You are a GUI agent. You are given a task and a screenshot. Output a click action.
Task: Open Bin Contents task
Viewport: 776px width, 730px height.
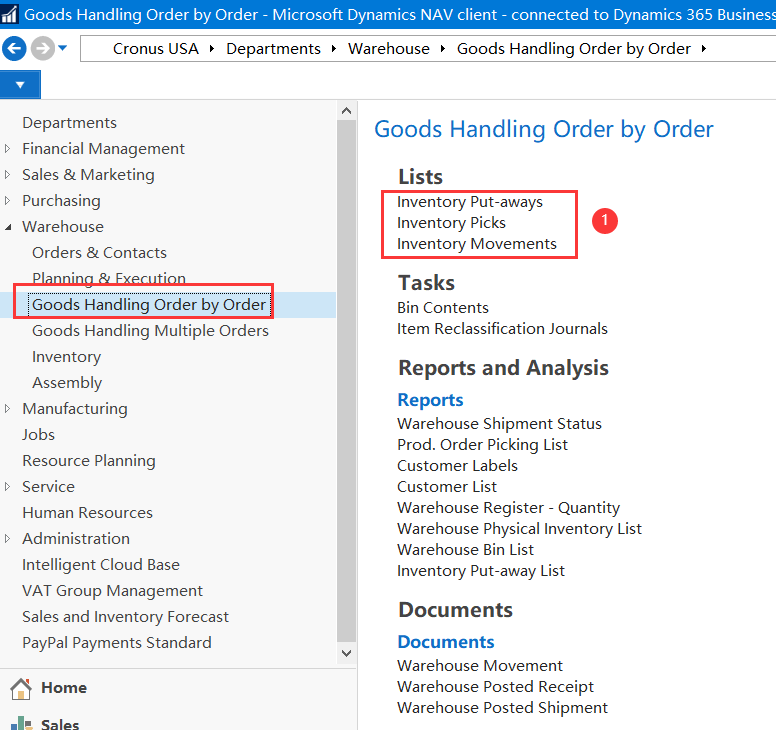(x=443, y=307)
